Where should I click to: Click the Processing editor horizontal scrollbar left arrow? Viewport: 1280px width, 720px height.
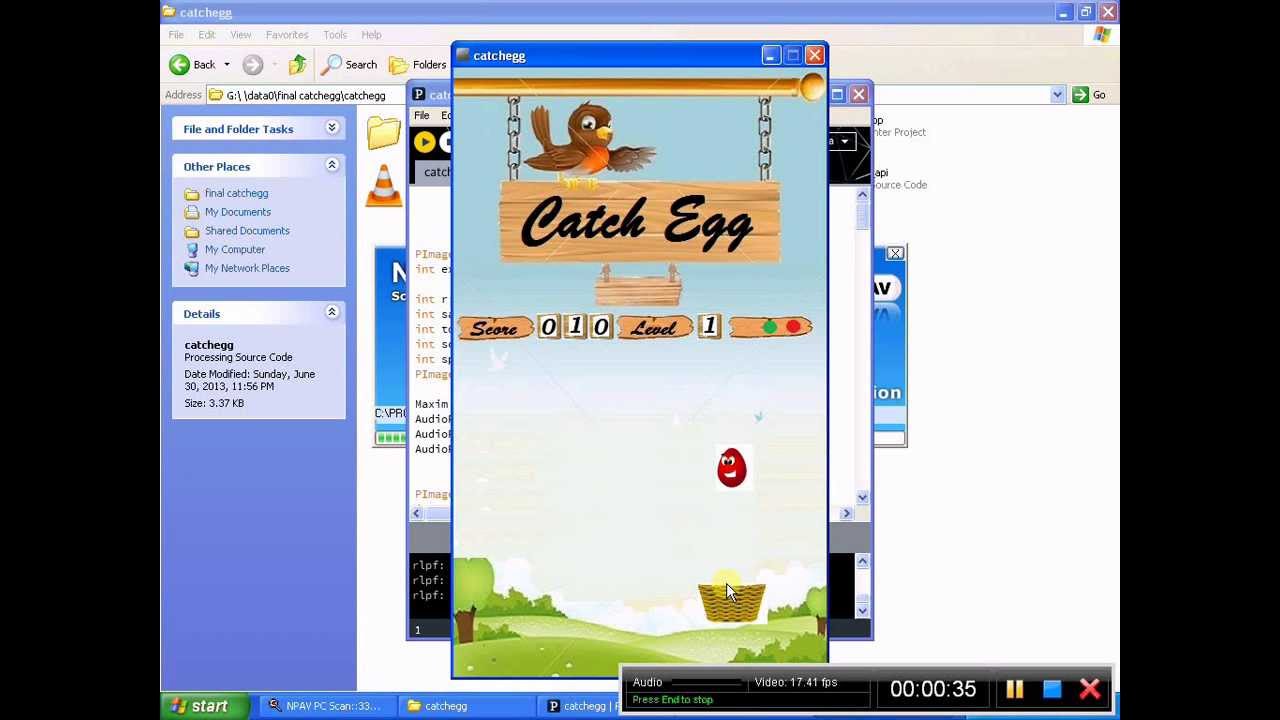pos(417,513)
